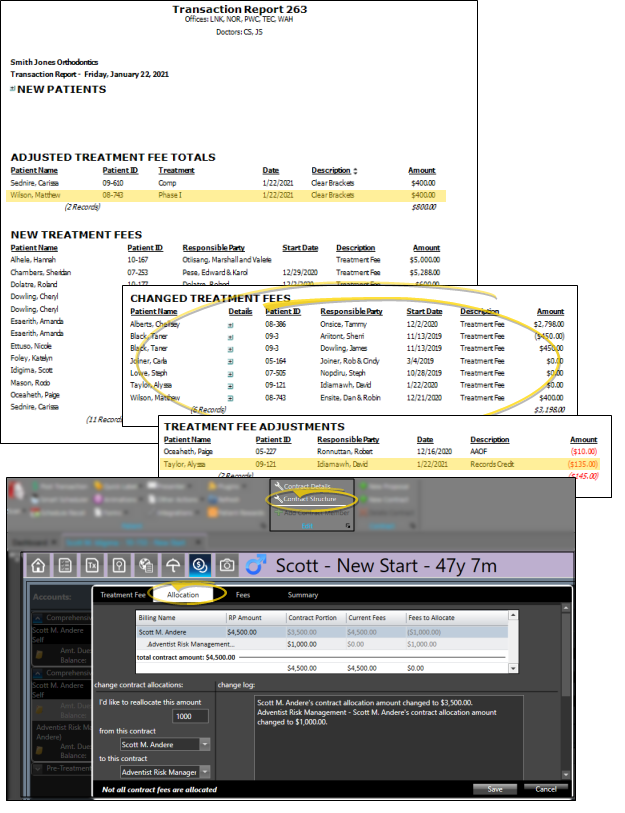
Task: Click the Save button
Action: [495, 789]
